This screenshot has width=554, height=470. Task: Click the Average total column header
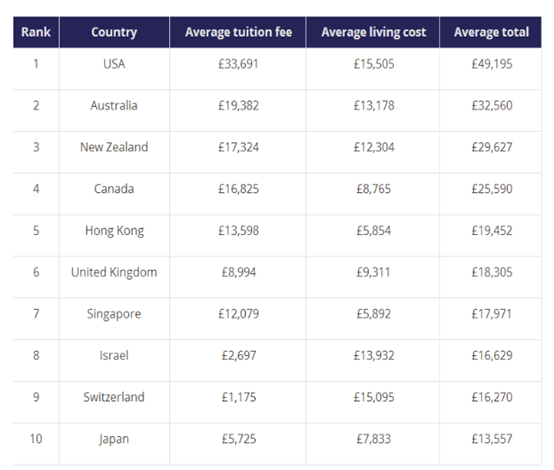click(x=491, y=32)
